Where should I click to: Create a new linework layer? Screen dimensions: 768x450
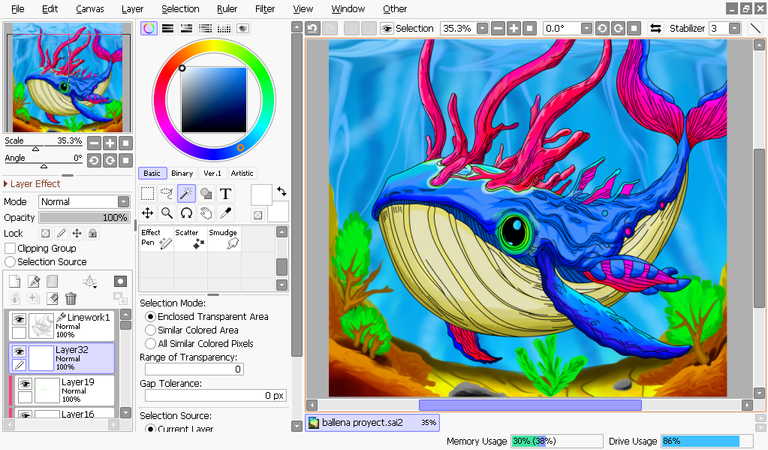[34, 281]
